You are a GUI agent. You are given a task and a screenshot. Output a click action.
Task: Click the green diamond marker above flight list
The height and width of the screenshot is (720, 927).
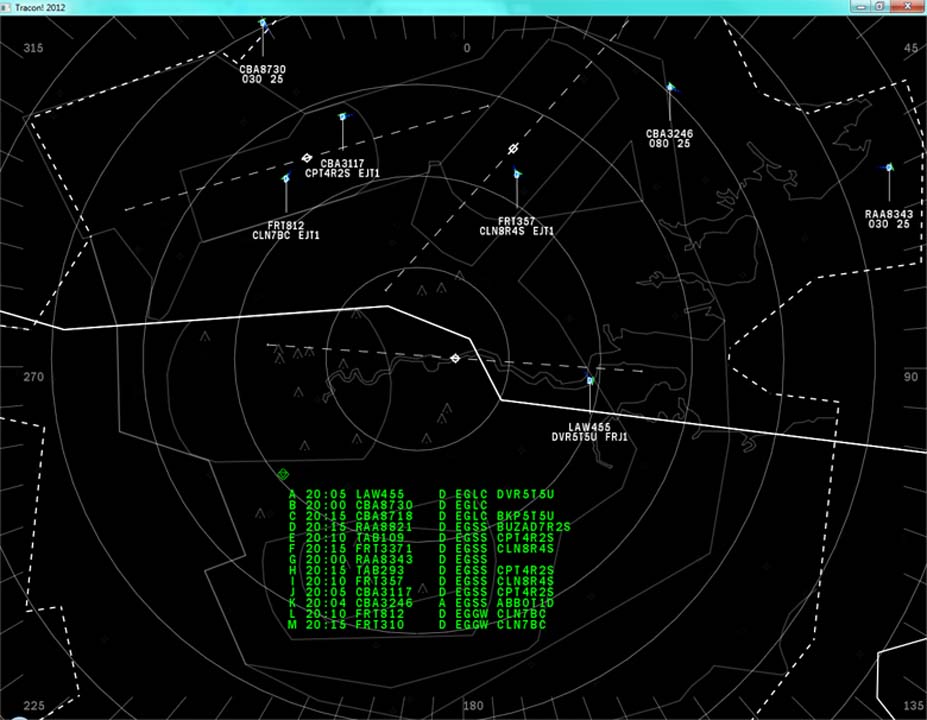tap(283, 474)
